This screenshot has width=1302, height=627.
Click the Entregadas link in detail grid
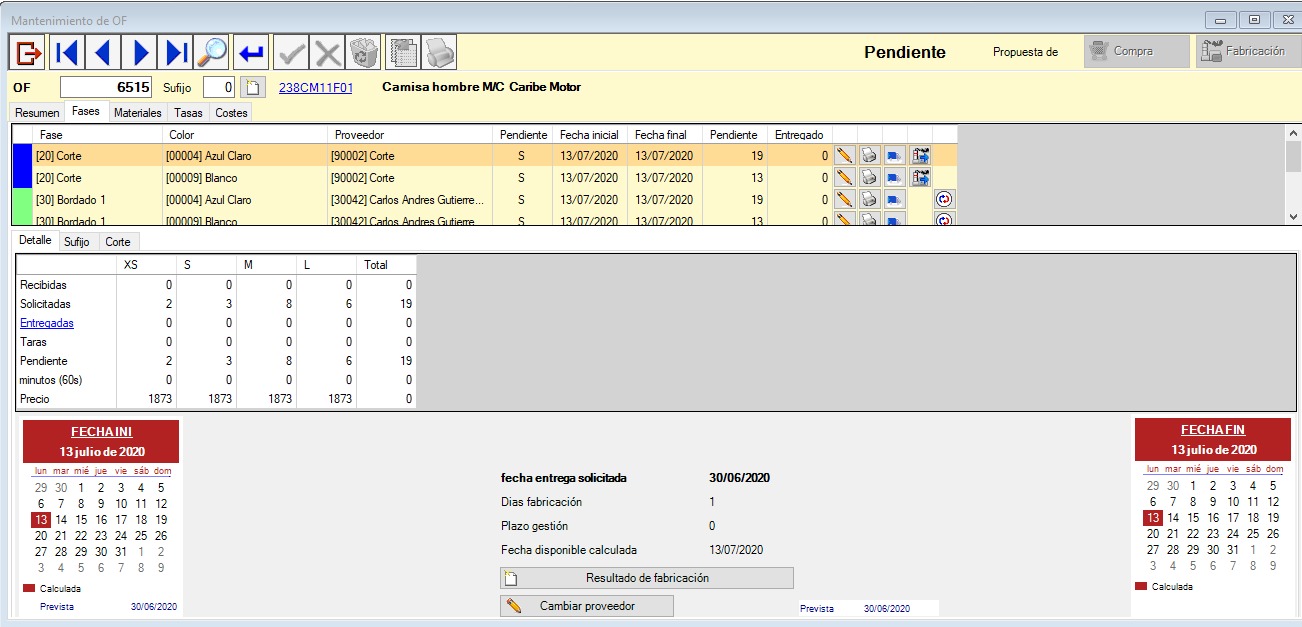46,323
